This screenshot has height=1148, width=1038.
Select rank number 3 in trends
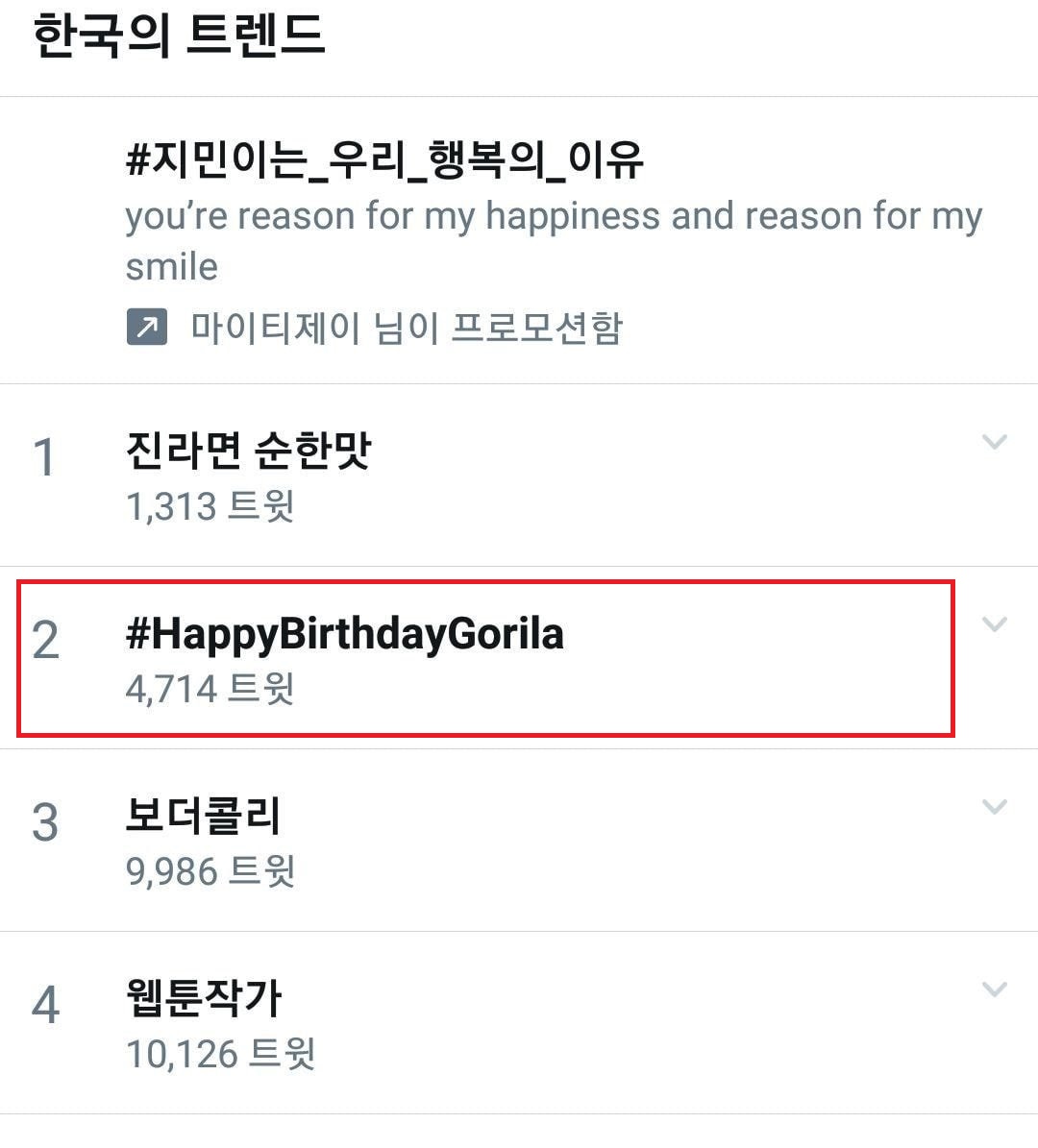[x=45, y=823]
